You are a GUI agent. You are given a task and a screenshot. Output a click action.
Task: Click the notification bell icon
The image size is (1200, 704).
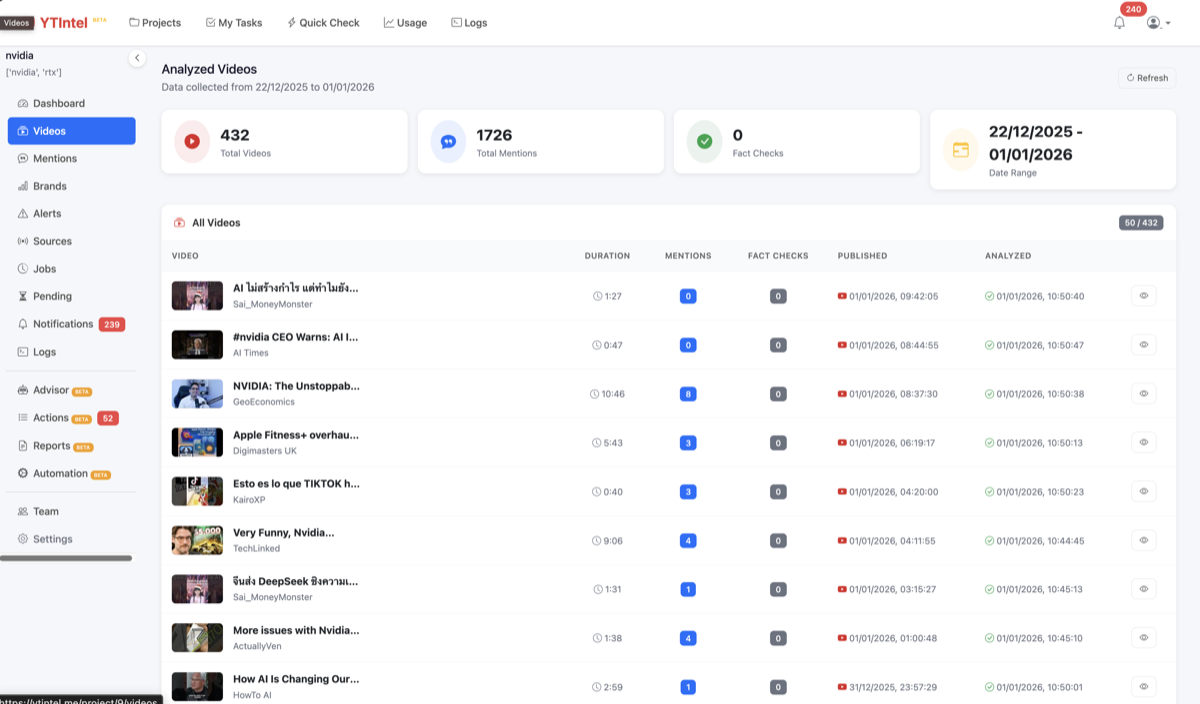[x=1119, y=23]
